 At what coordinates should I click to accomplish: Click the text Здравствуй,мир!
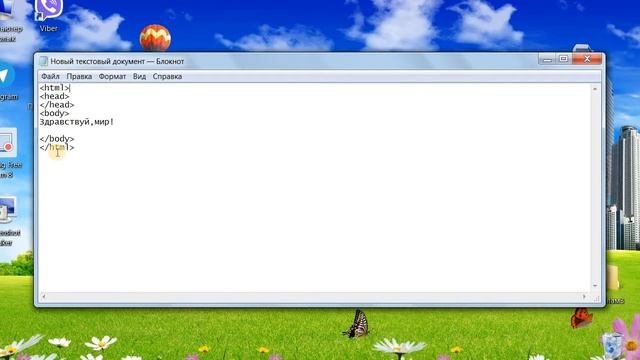(77, 122)
